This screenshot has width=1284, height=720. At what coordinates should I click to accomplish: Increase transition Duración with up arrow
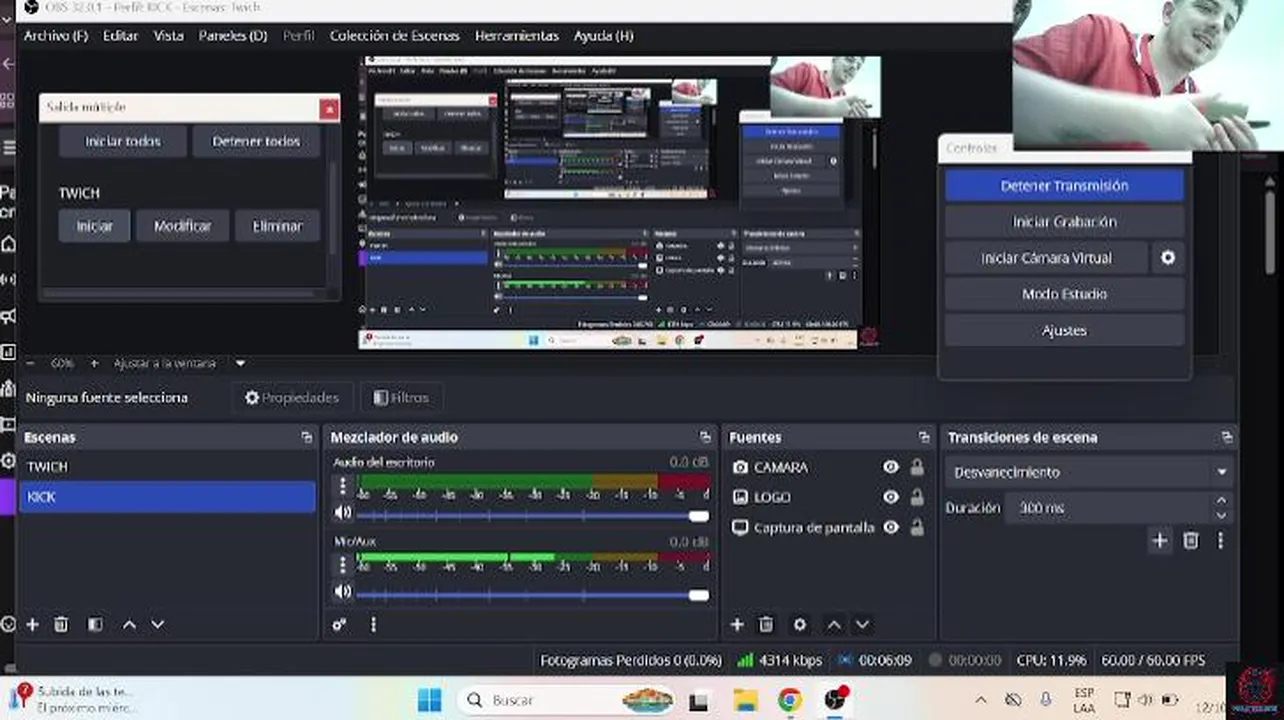pyautogui.click(x=1221, y=501)
